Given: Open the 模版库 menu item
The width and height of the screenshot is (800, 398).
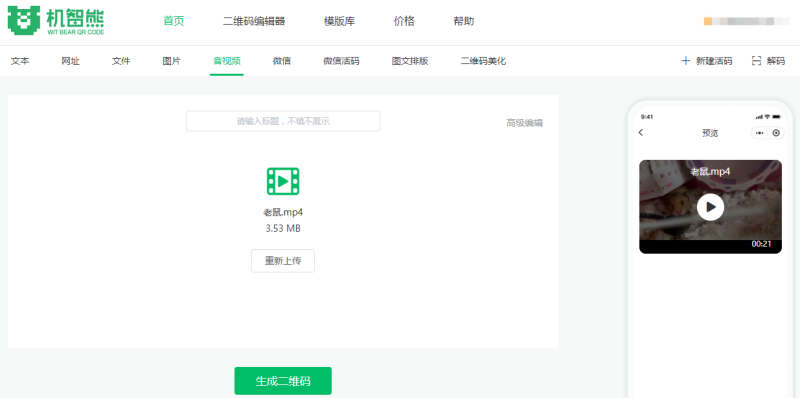Looking at the screenshot, I should pos(339,21).
